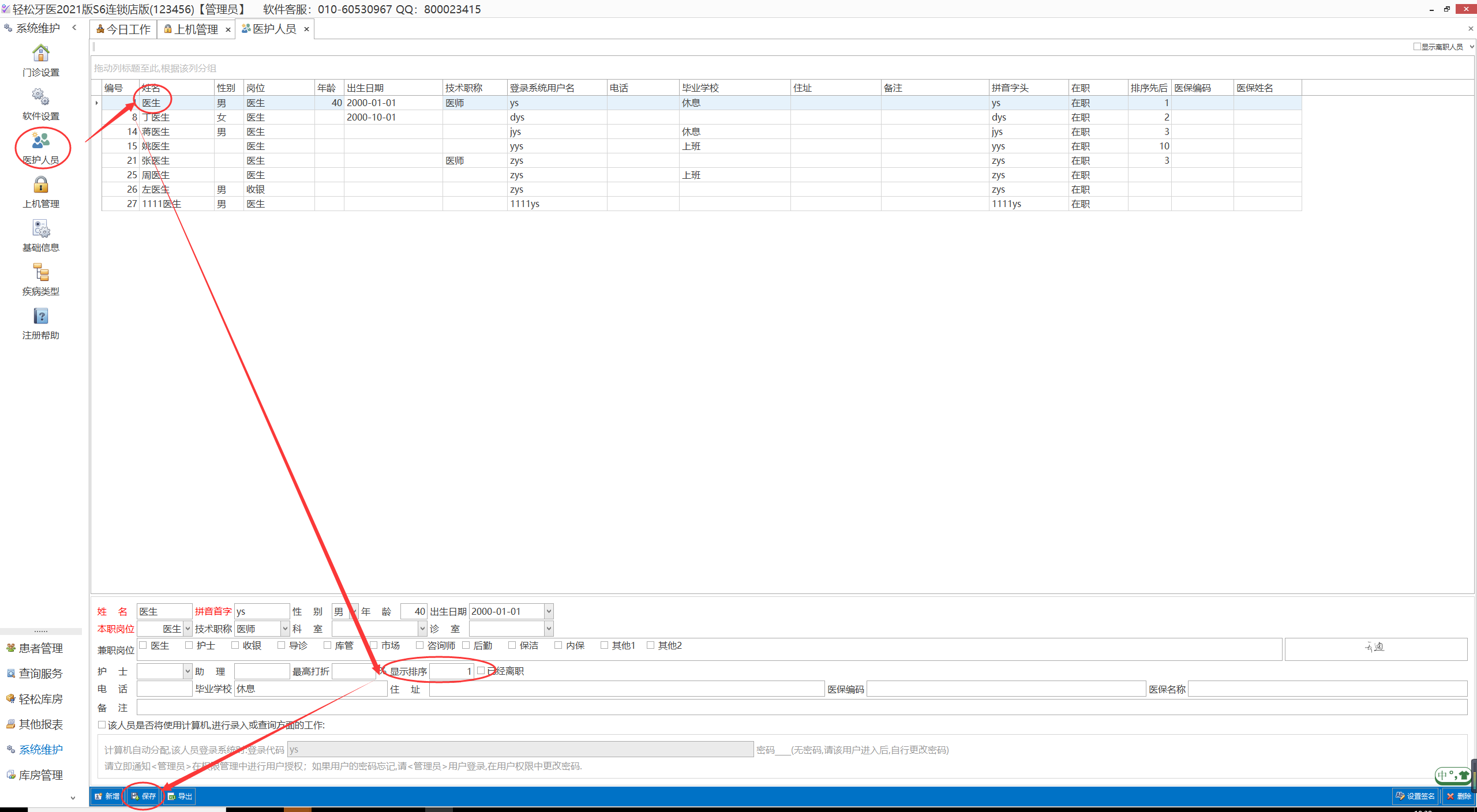The width and height of the screenshot is (1477, 812).
Task: Select row 蒋医生 in the table
Action: (x=702, y=131)
